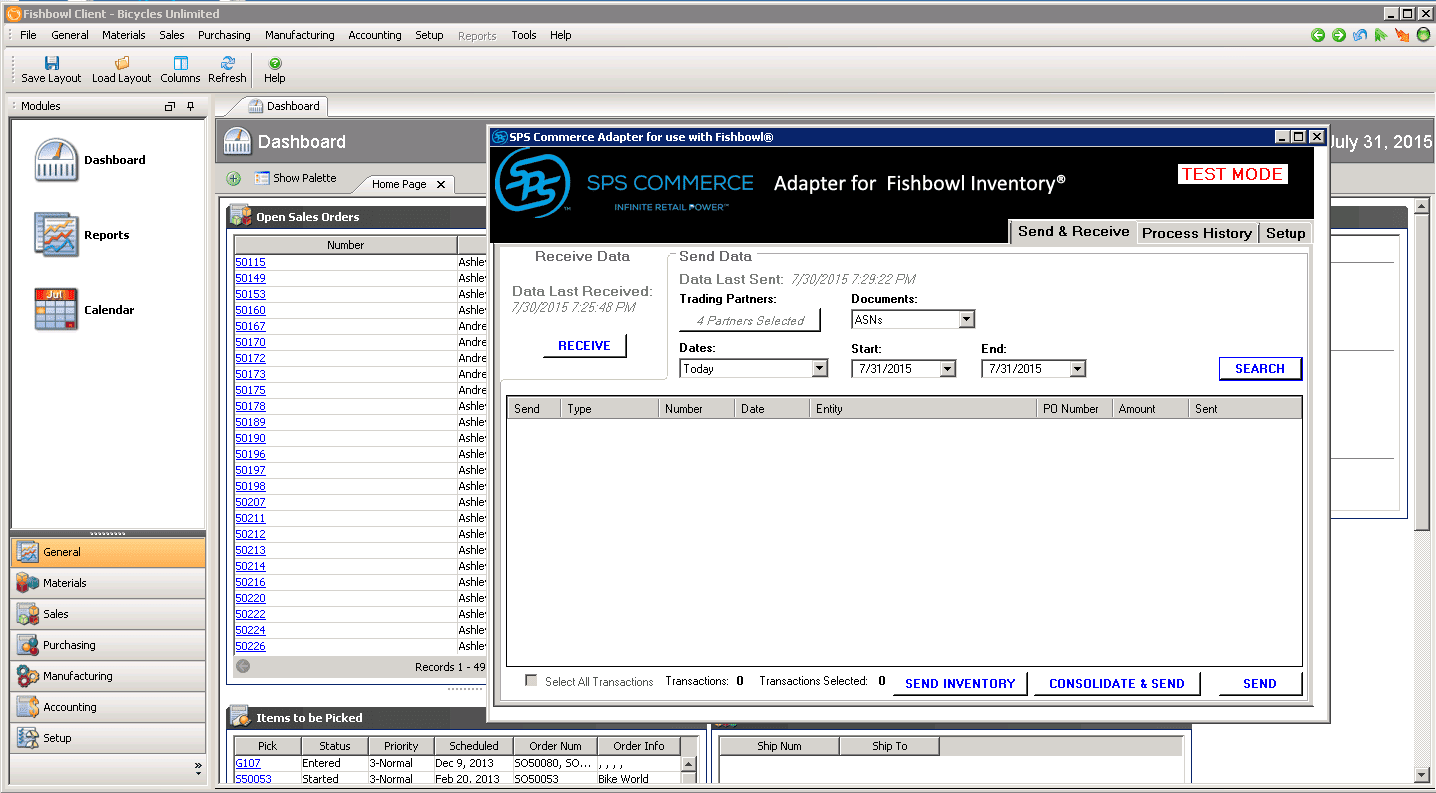Open the Accounting menu
The height and width of the screenshot is (793, 1436).
pyautogui.click(x=375, y=35)
